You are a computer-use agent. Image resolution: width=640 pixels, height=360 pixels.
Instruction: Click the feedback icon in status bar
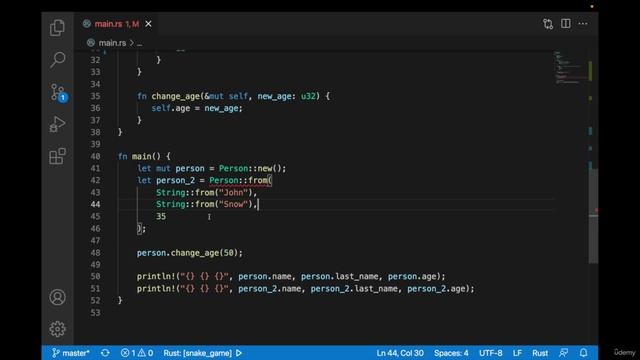564,353
